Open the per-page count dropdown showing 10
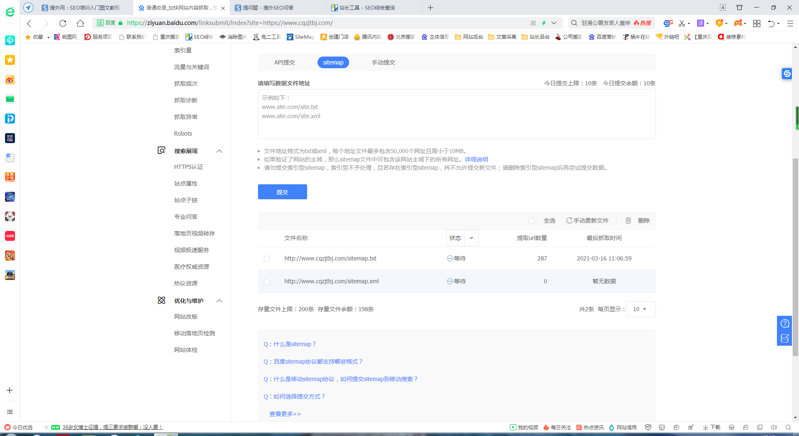Viewport: 799px width, 436px height. point(640,309)
